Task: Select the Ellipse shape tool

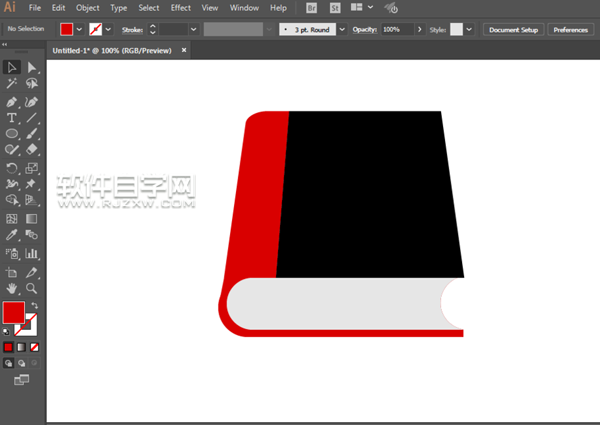Action: click(12, 134)
